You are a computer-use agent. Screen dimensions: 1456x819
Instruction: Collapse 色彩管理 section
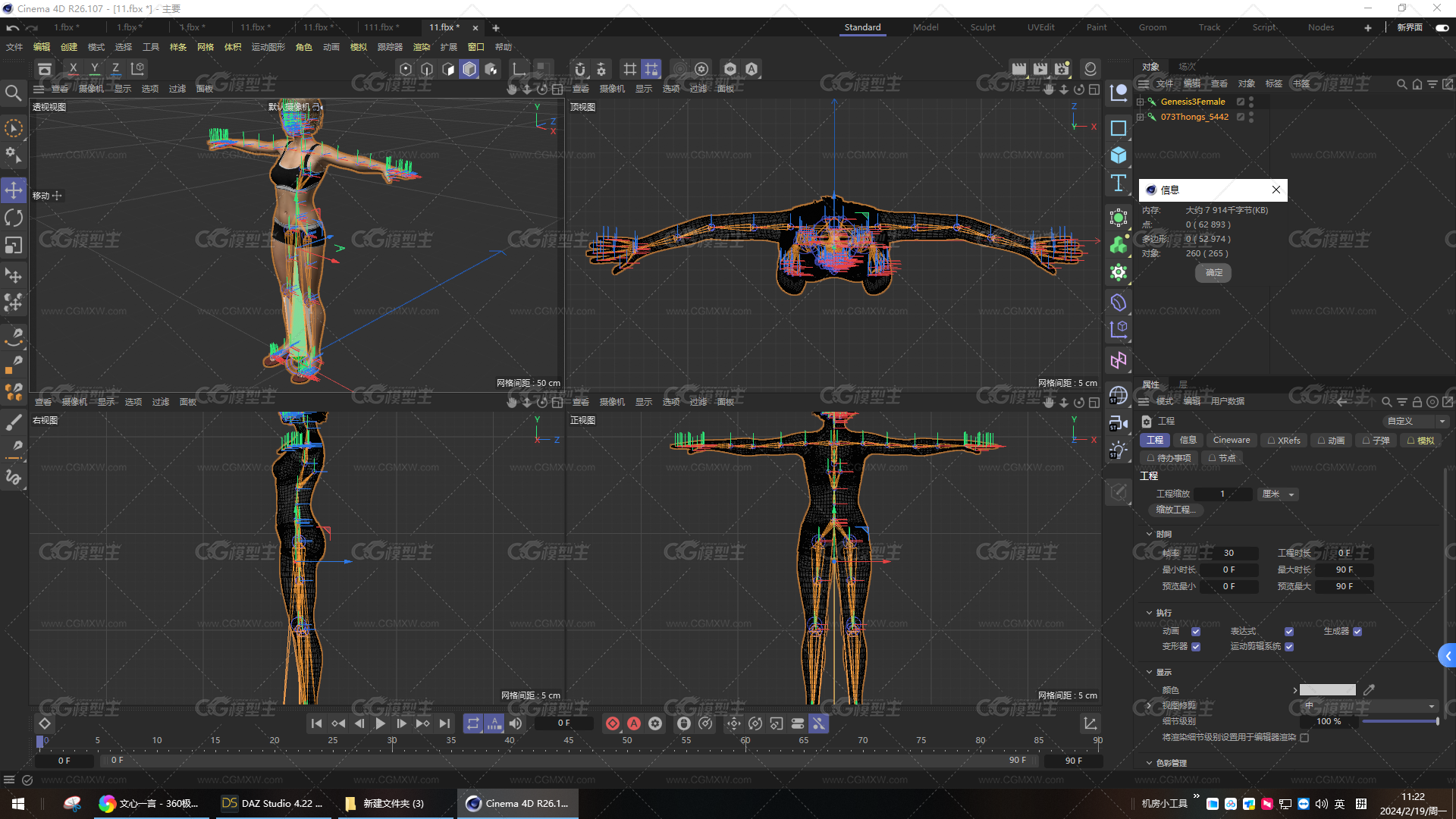point(1150,764)
